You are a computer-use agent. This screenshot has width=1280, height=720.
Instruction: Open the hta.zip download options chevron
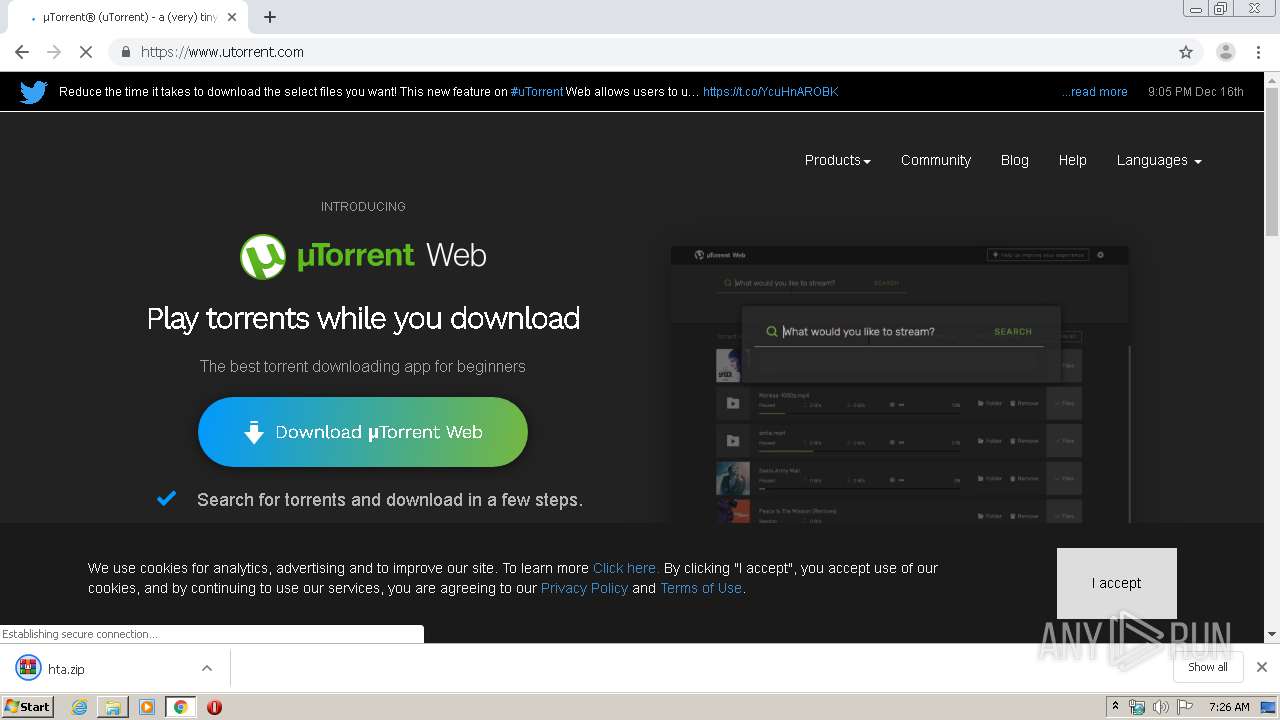(207, 668)
